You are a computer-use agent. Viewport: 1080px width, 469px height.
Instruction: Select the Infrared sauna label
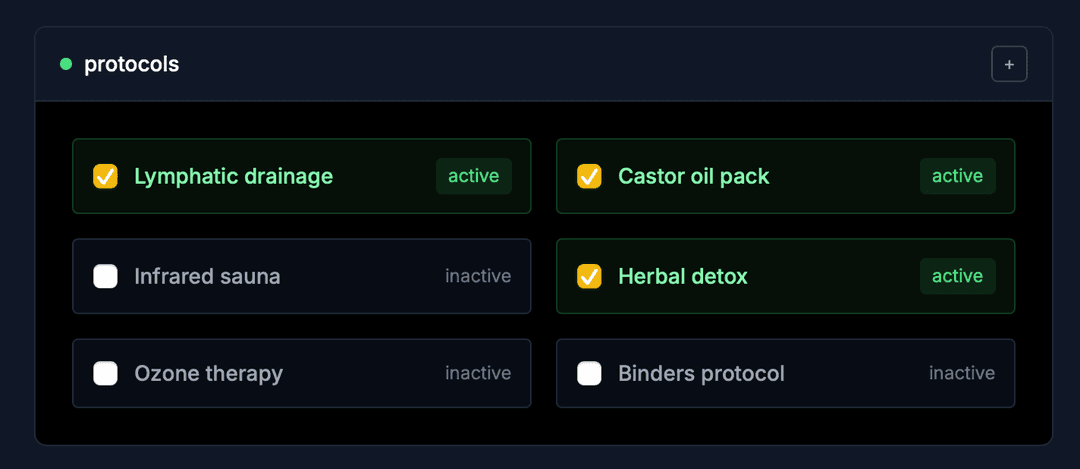pos(207,276)
